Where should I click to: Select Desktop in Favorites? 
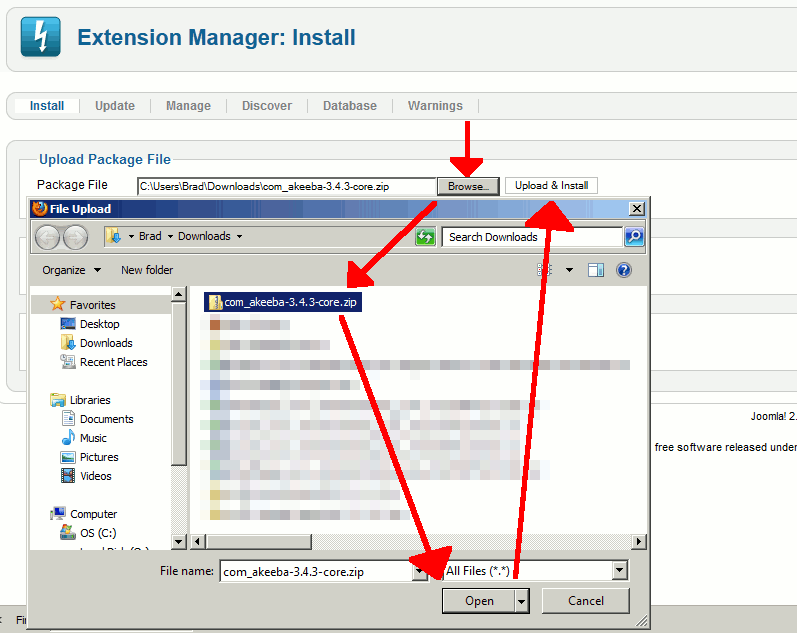[x=100, y=324]
